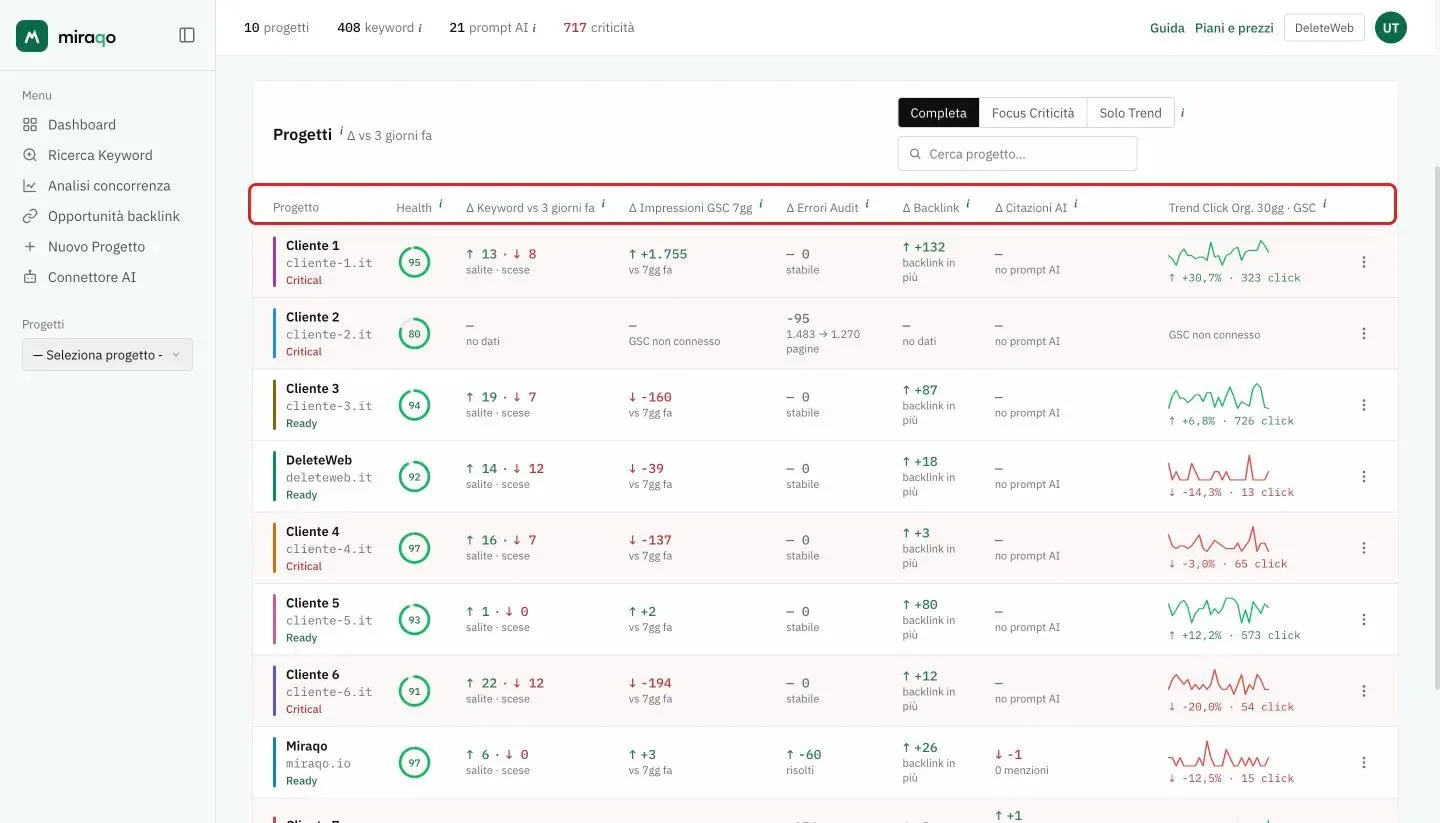Switch to the Solo Trend view

(1130, 113)
